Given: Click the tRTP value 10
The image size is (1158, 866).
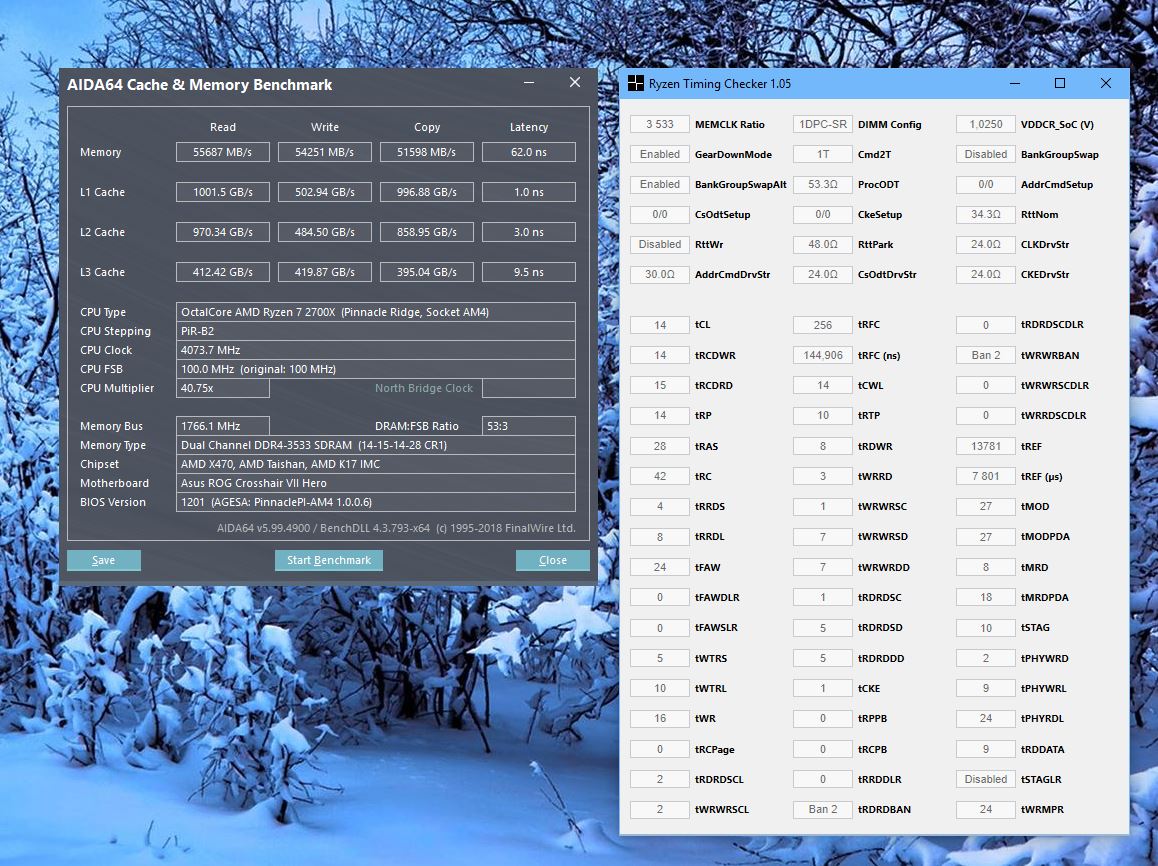Looking at the screenshot, I should point(823,416).
